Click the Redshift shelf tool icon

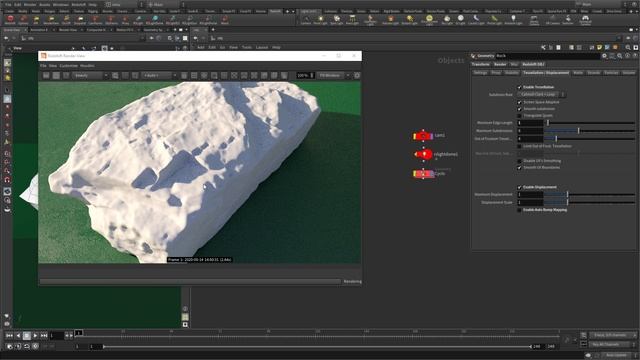point(10,20)
